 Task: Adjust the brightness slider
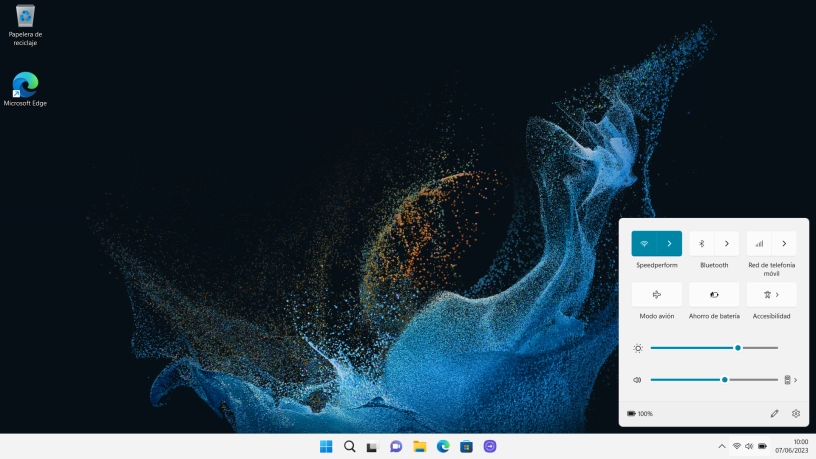click(714, 348)
